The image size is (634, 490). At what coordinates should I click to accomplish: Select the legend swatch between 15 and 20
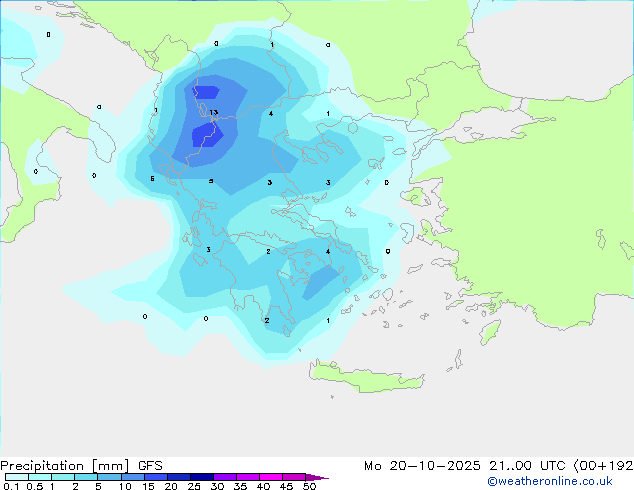point(156,477)
